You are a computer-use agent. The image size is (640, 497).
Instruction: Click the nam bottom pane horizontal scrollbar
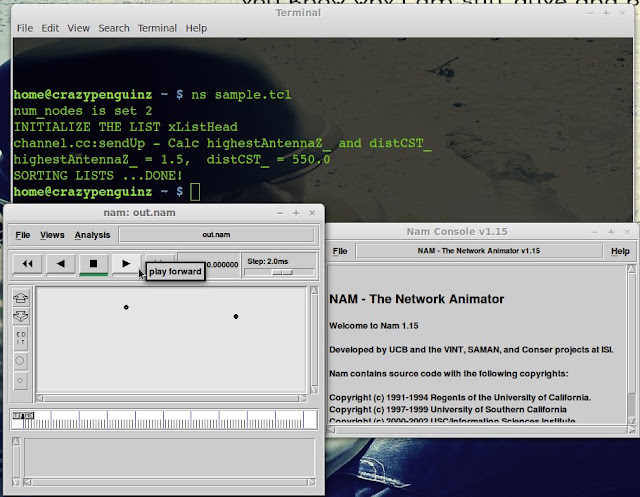point(169,482)
